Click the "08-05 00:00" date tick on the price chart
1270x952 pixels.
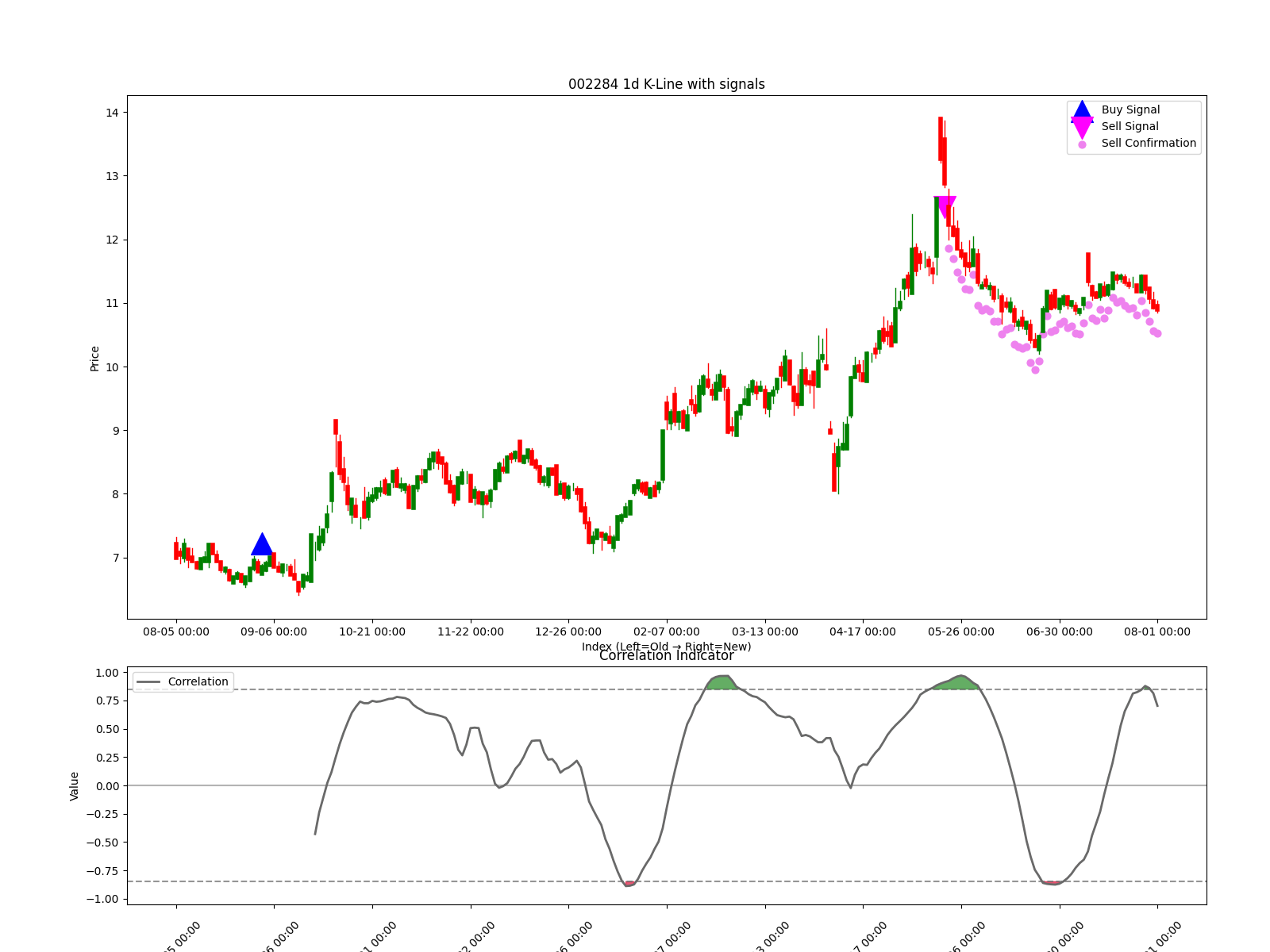click(x=176, y=631)
